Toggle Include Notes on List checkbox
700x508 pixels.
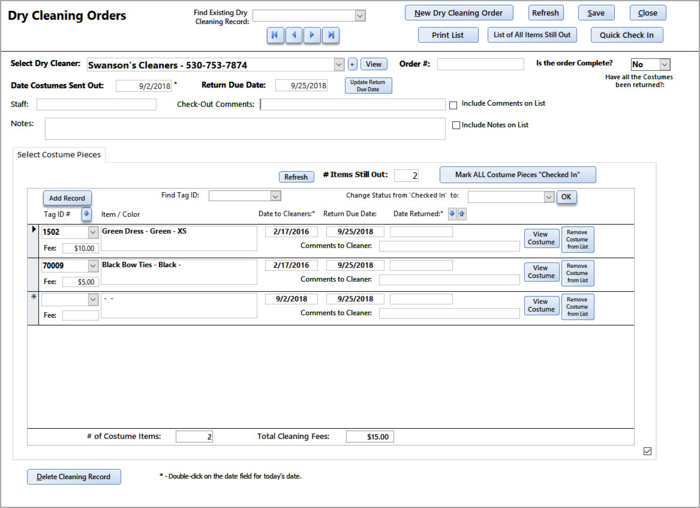456,125
